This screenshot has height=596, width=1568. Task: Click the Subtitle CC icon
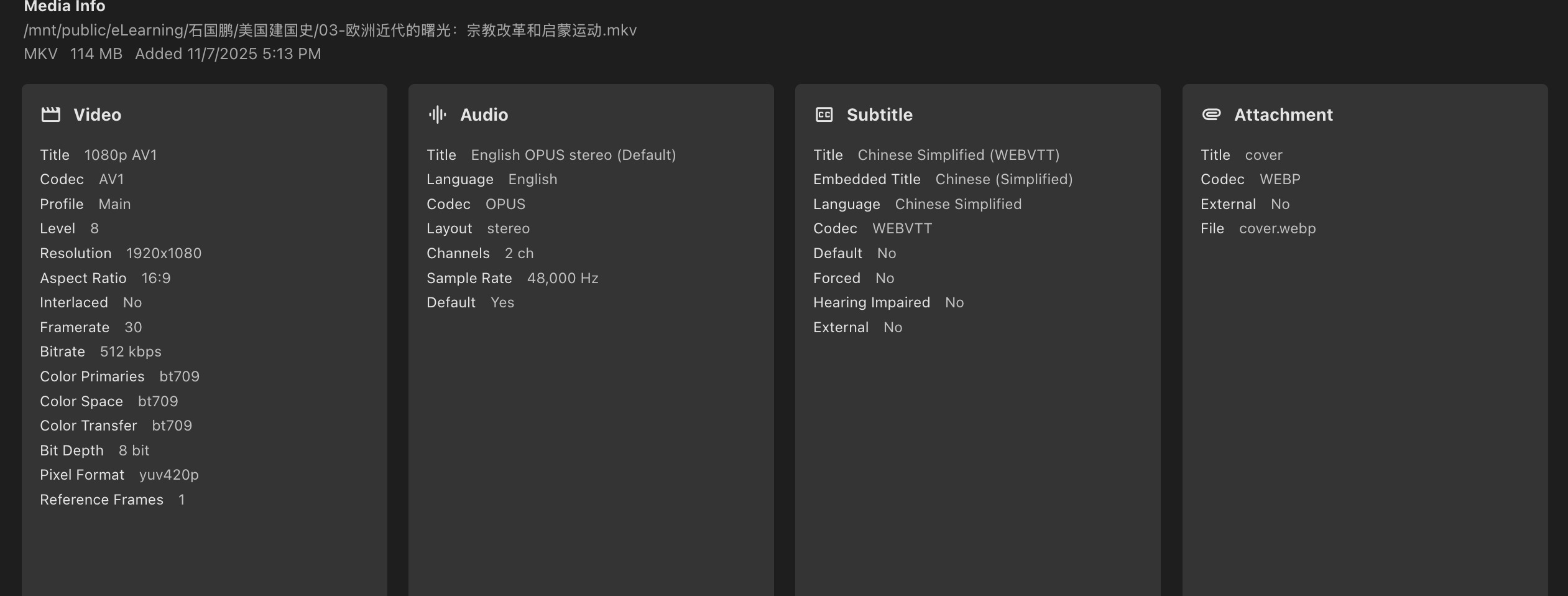coord(824,114)
